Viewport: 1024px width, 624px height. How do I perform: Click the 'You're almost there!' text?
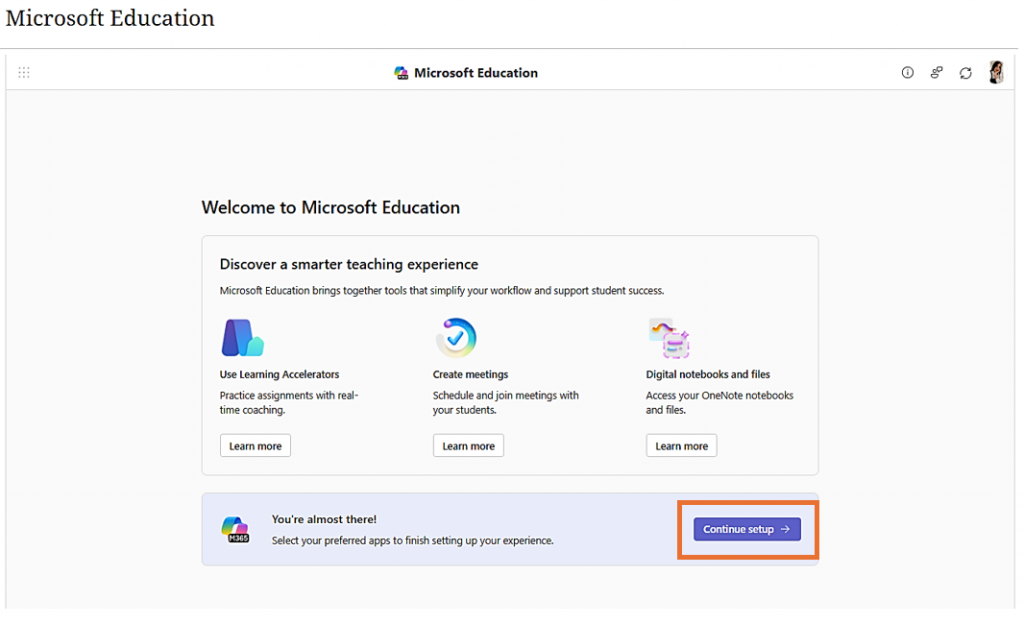pos(324,520)
